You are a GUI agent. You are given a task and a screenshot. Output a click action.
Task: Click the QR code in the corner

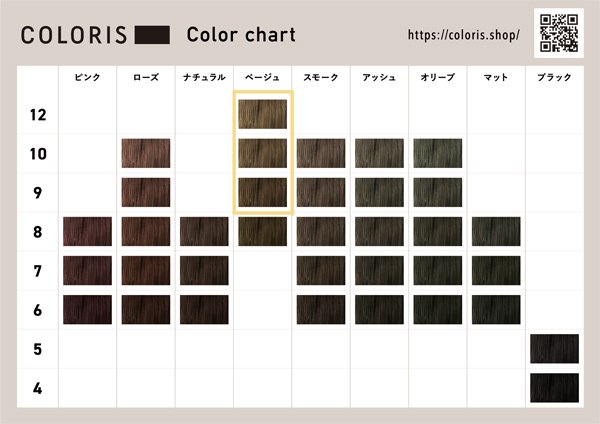click(559, 33)
